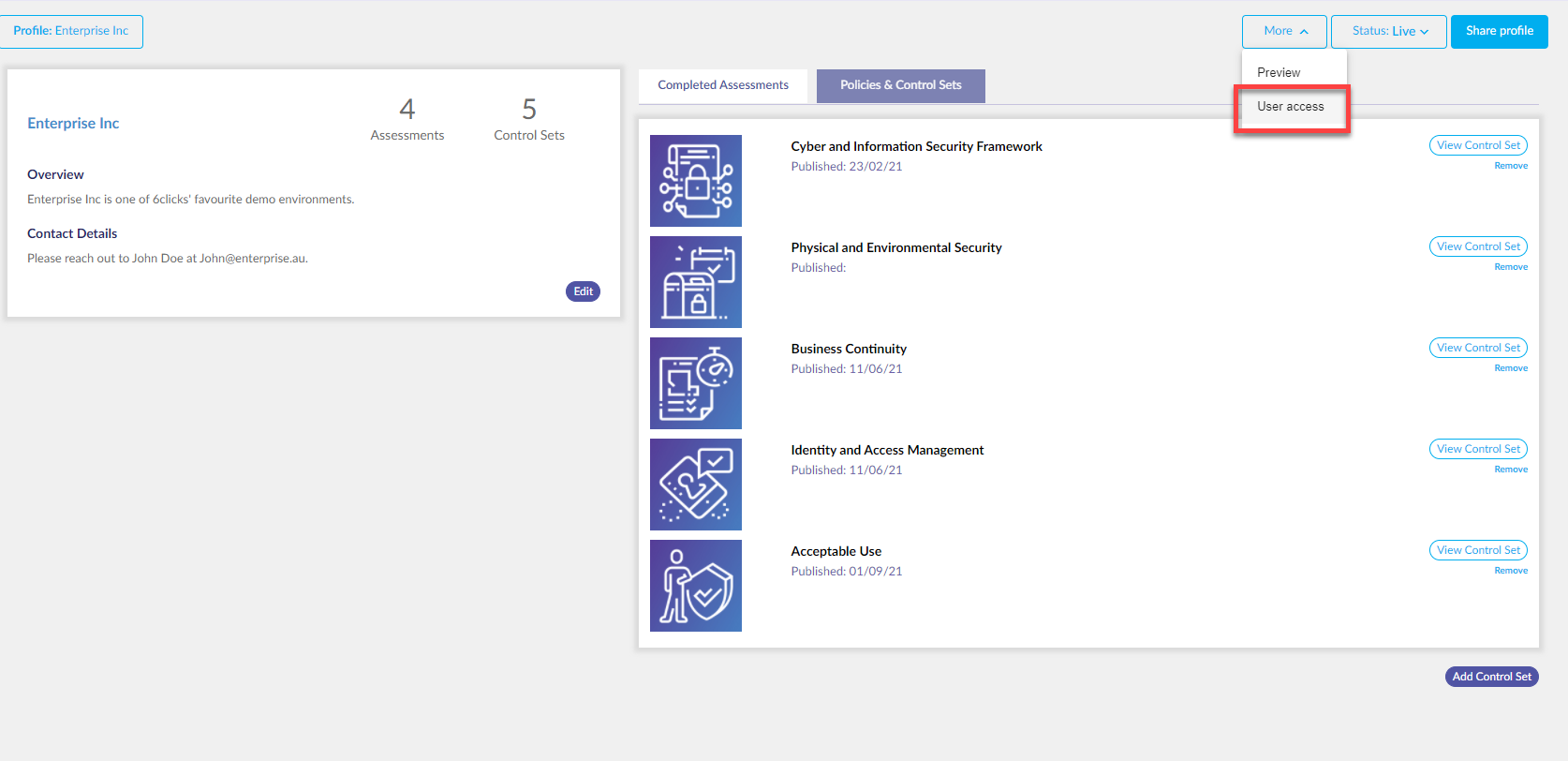Click the Acceptable Use control set icon
Viewport: 1568px width, 761px height.
pyautogui.click(x=696, y=586)
